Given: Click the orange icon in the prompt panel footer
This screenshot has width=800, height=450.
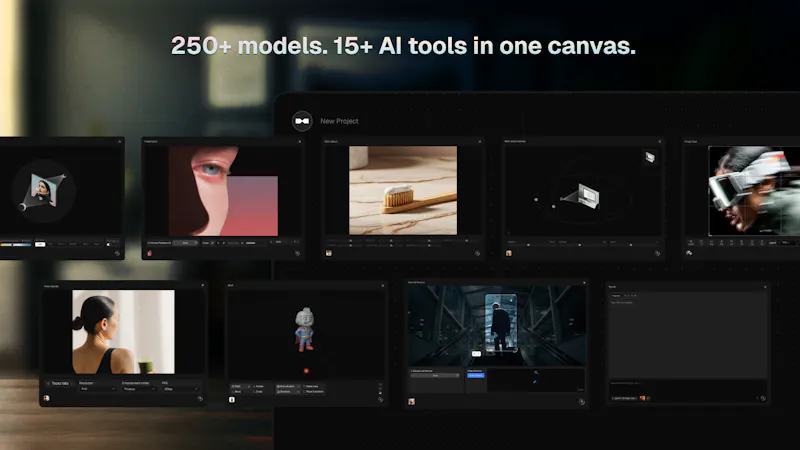Looking at the screenshot, I should pyautogui.click(x=642, y=398).
